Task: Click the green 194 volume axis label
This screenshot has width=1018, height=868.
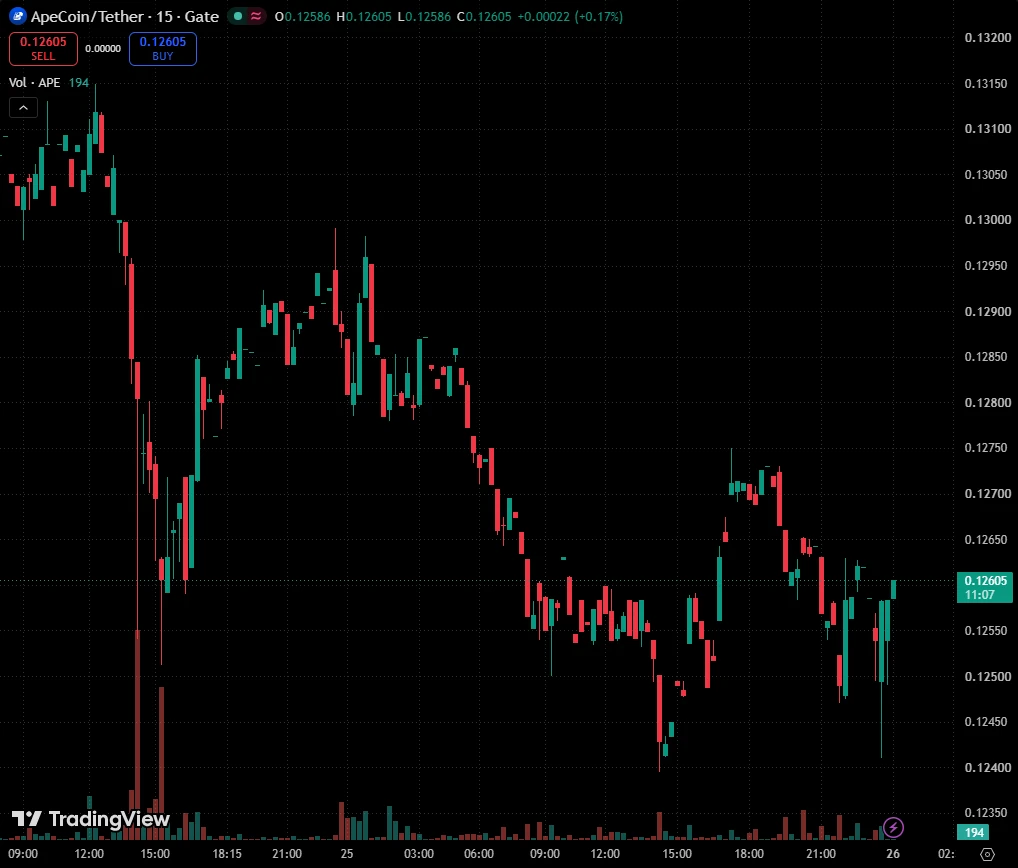Action: (x=974, y=832)
